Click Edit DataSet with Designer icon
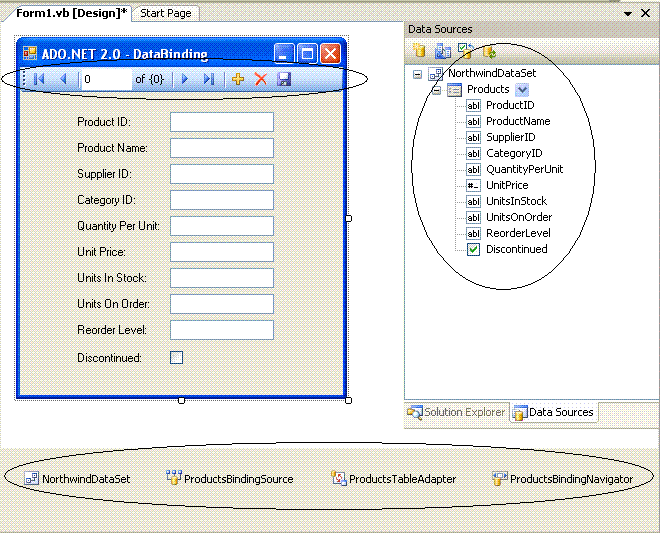Viewport: 660px width, 533px height. pyautogui.click(x=442, y=51)
